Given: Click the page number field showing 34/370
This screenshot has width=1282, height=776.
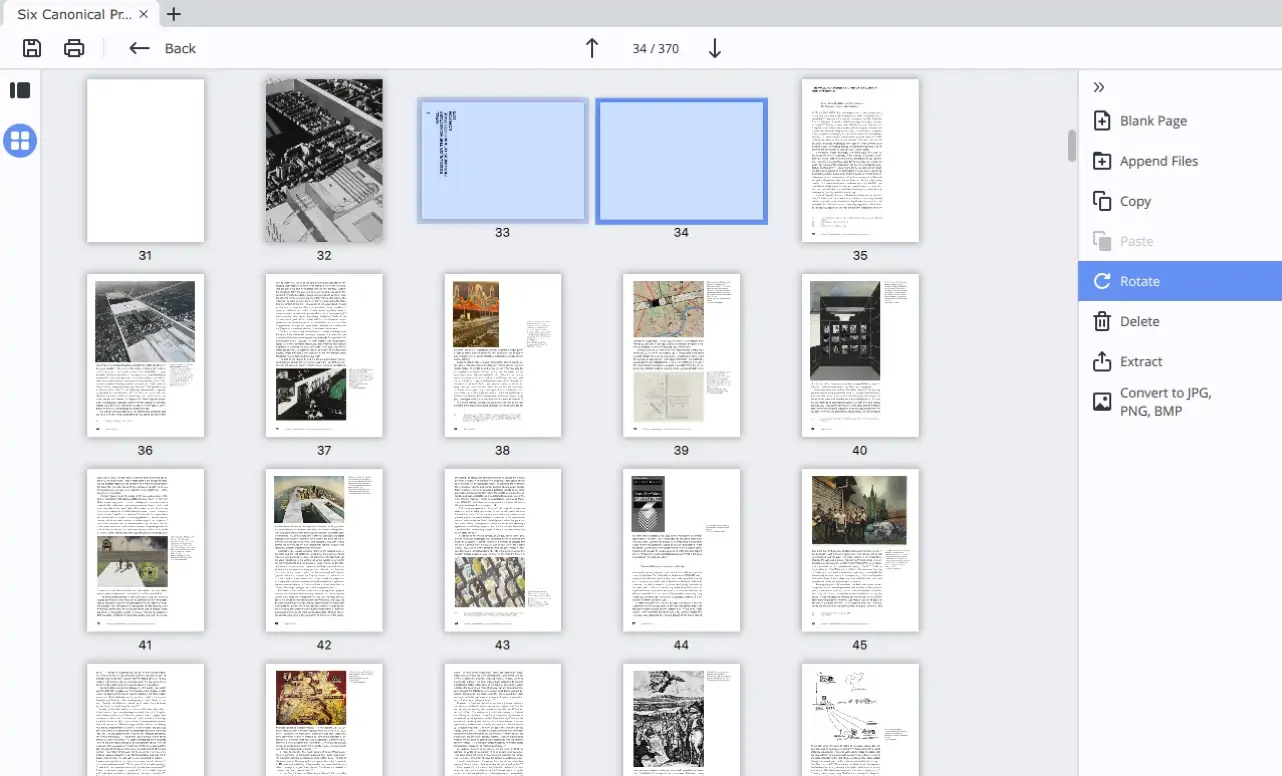Looking at the screenshot, I should point(655,47).
